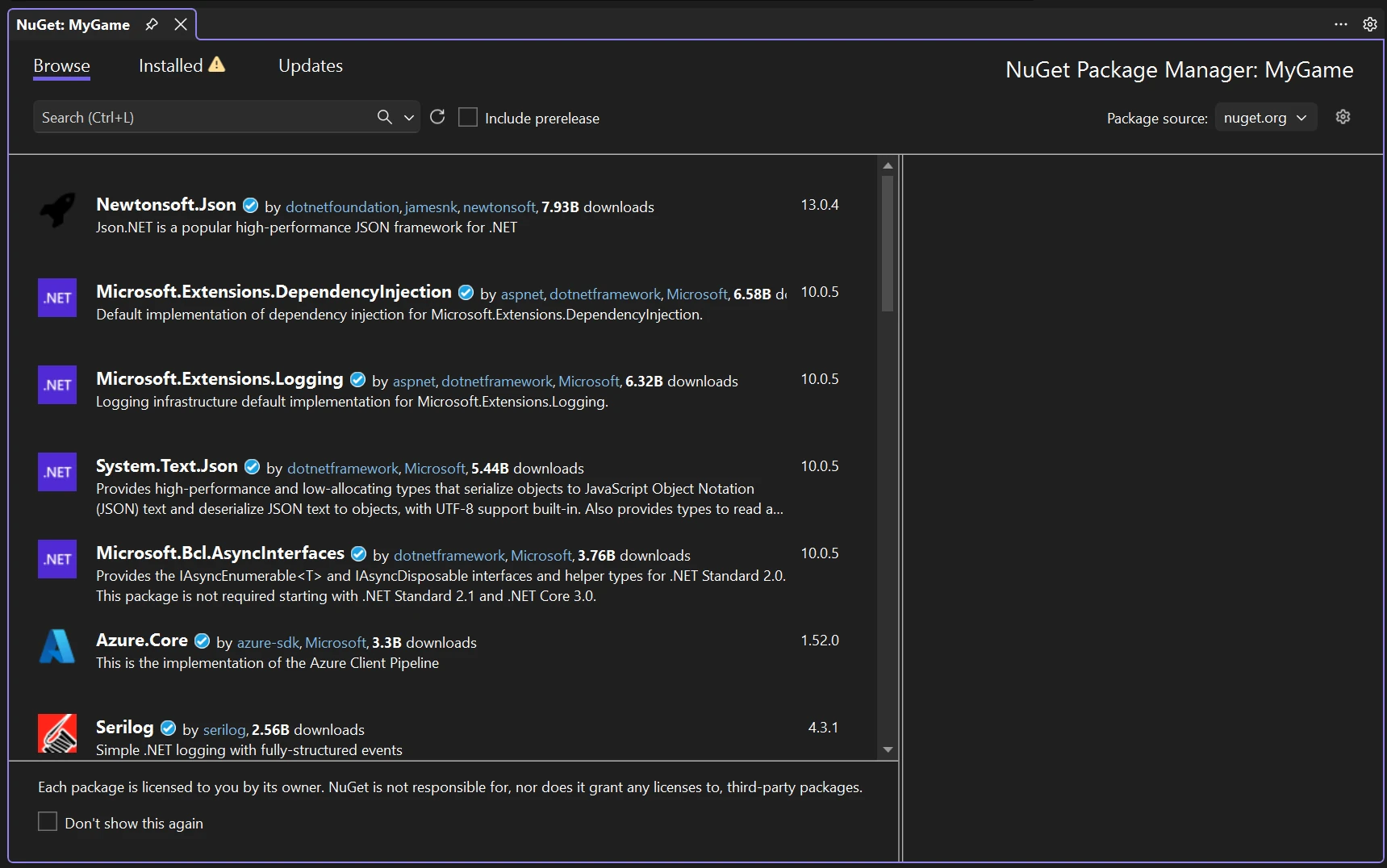
Task: Click the Azure.Core package icon
Action: [x=57, y=646]
